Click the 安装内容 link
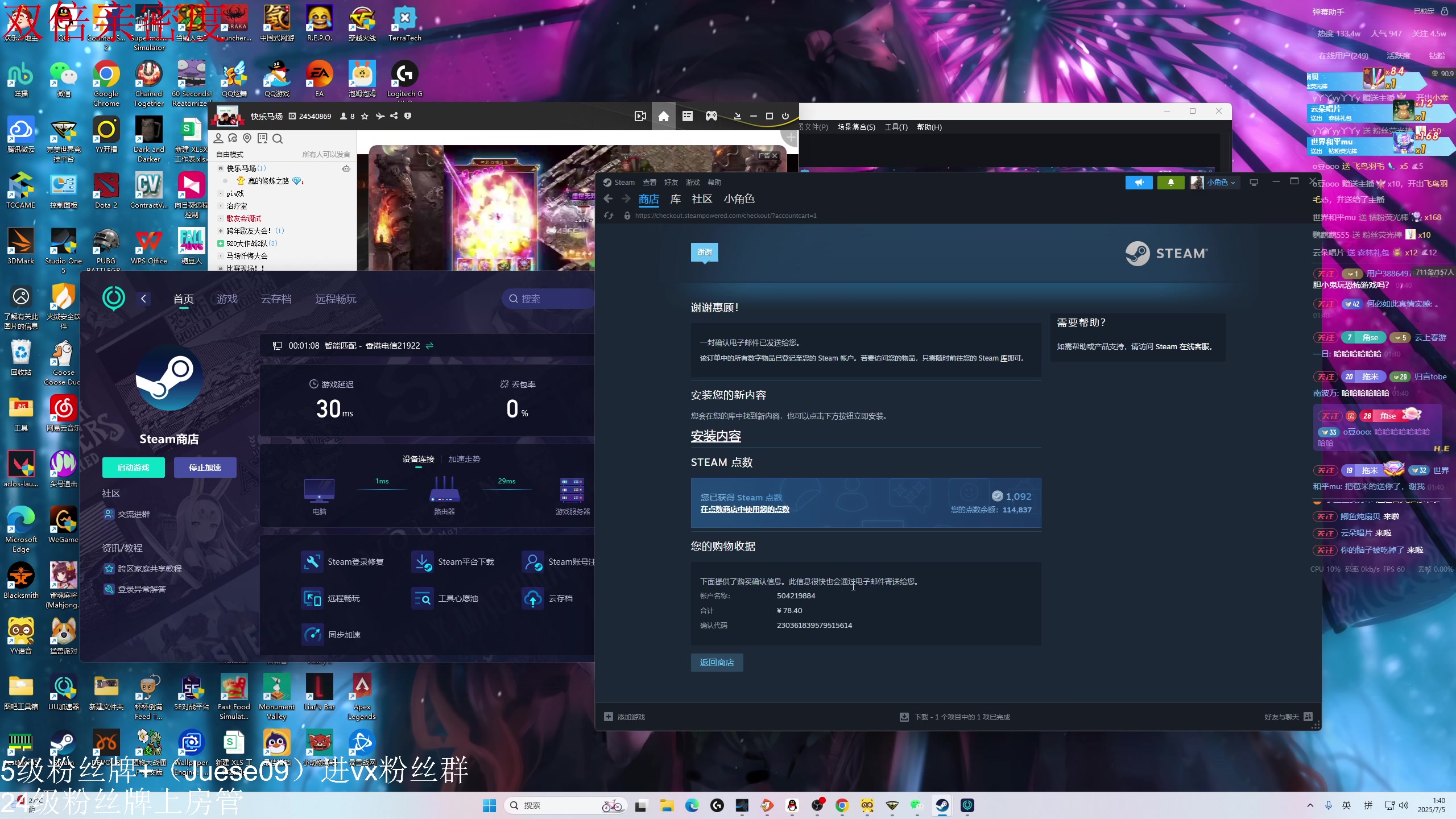This screenshot has height=819, width=1456. (716, 436)
